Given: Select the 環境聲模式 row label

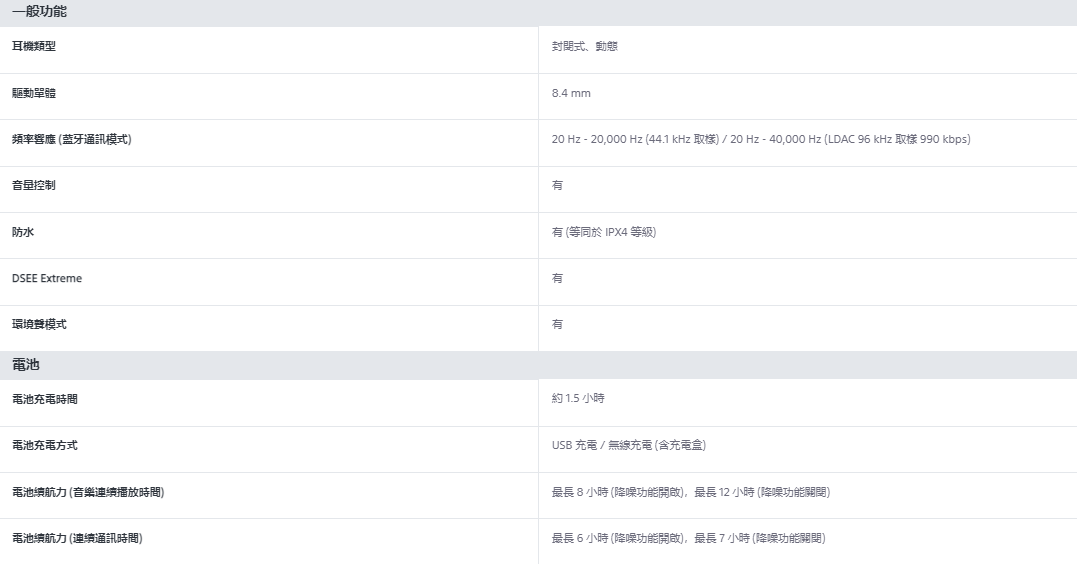Looking at the screenshot, I should tap(39, 325).
